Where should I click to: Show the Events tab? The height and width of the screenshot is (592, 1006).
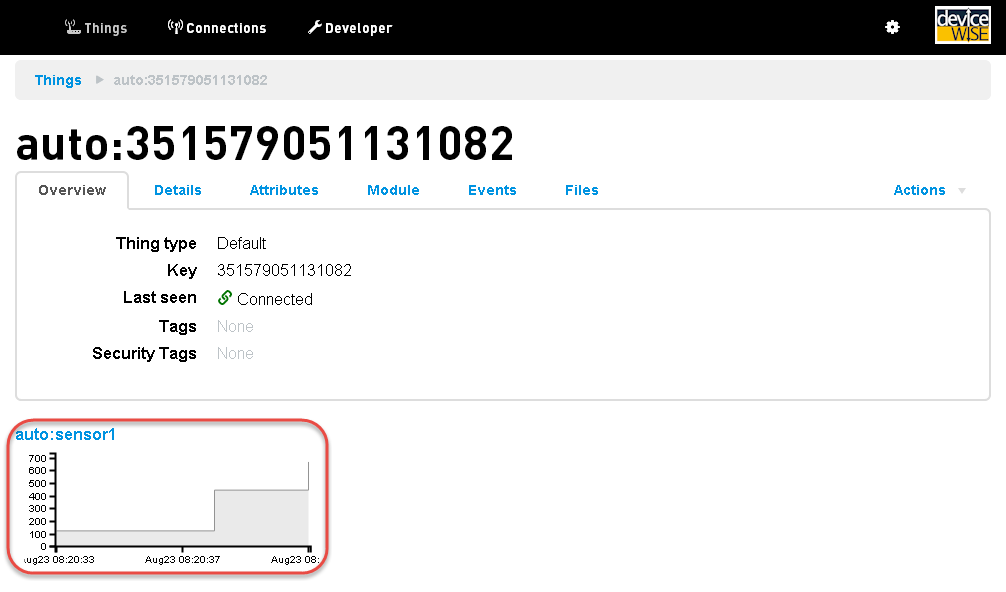492,190
